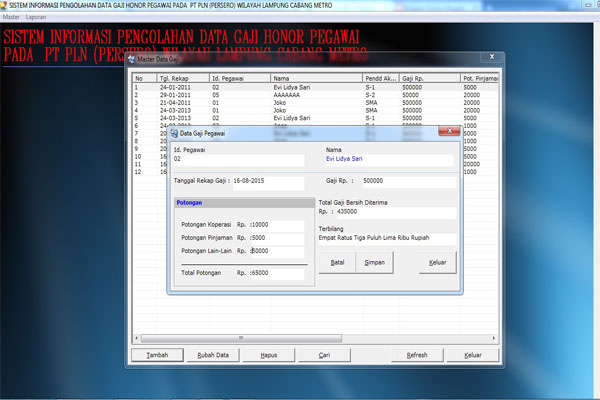Select row with date 21-04-2011
The width and height of the screenshot is (600, 400).
point(316,103)
